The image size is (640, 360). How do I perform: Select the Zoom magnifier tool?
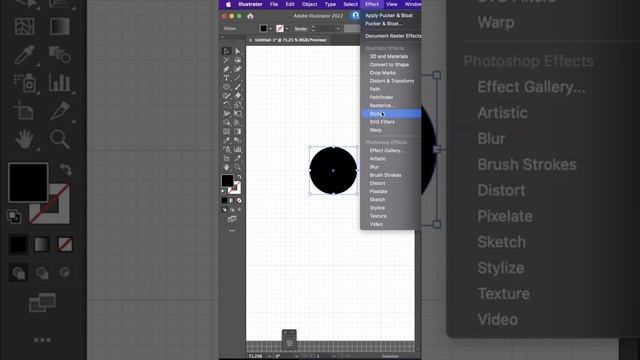tap(238, 167)
